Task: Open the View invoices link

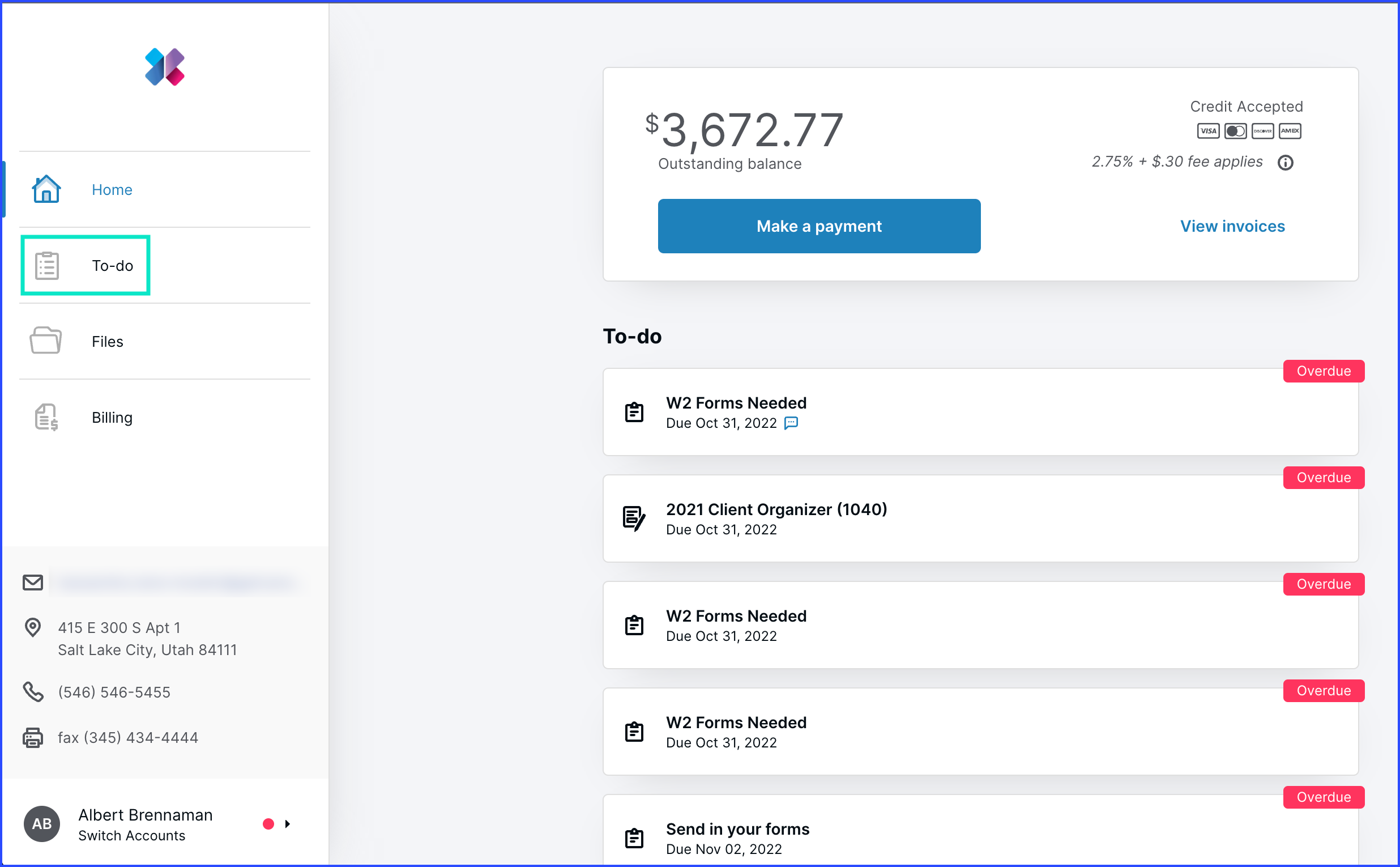Action: click(1232, 226)
